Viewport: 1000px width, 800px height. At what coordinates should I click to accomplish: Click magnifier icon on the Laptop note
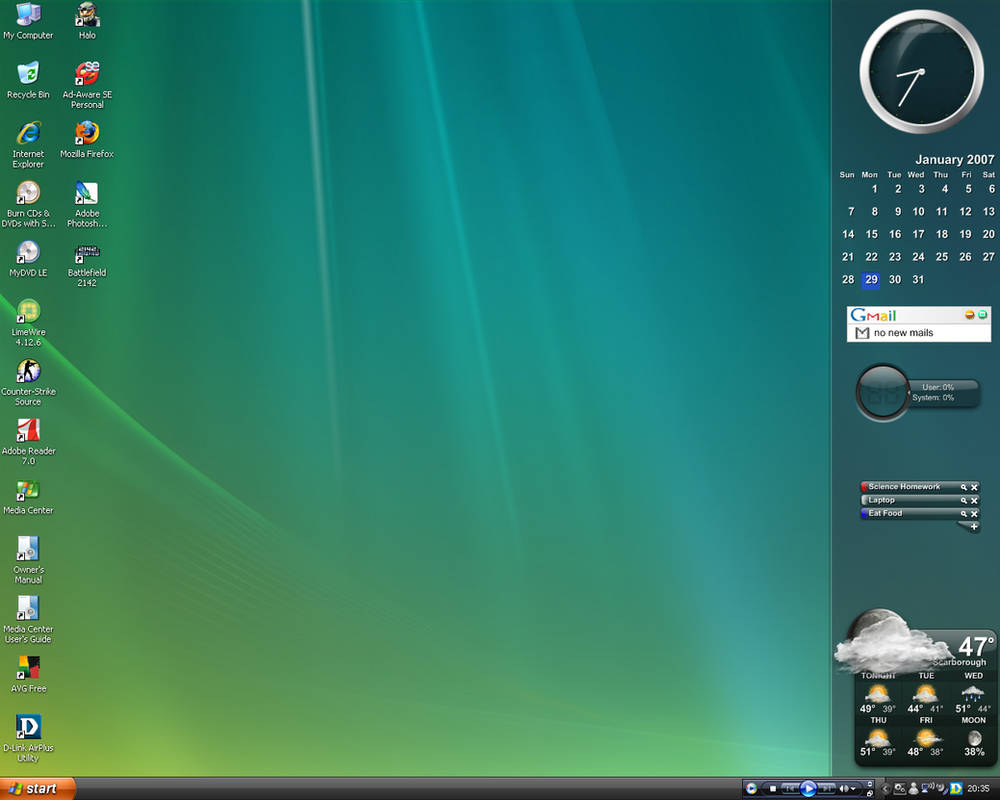pyautogui.click(x=964, y=501)
